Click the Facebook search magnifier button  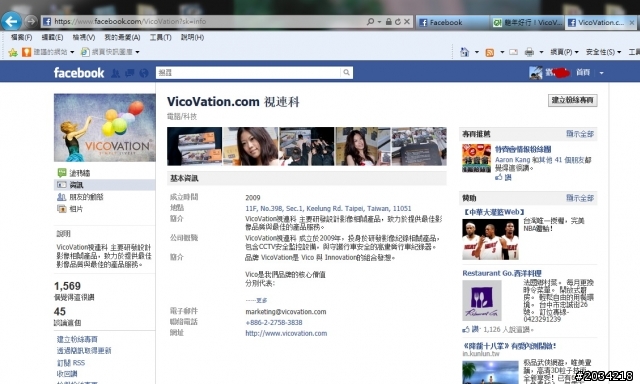click(x=346, y=73)
